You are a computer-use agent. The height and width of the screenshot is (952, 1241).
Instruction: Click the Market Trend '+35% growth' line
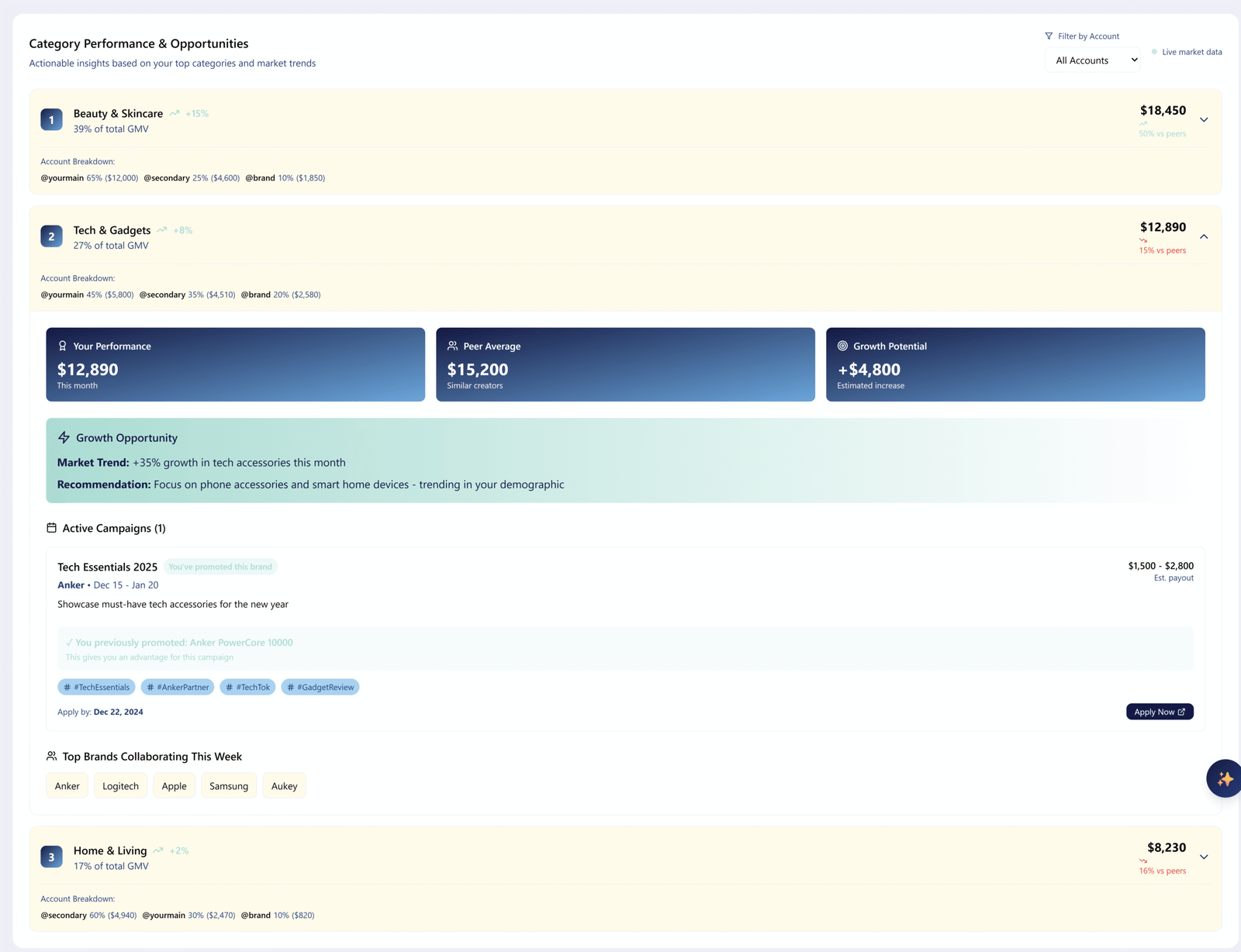202,462
